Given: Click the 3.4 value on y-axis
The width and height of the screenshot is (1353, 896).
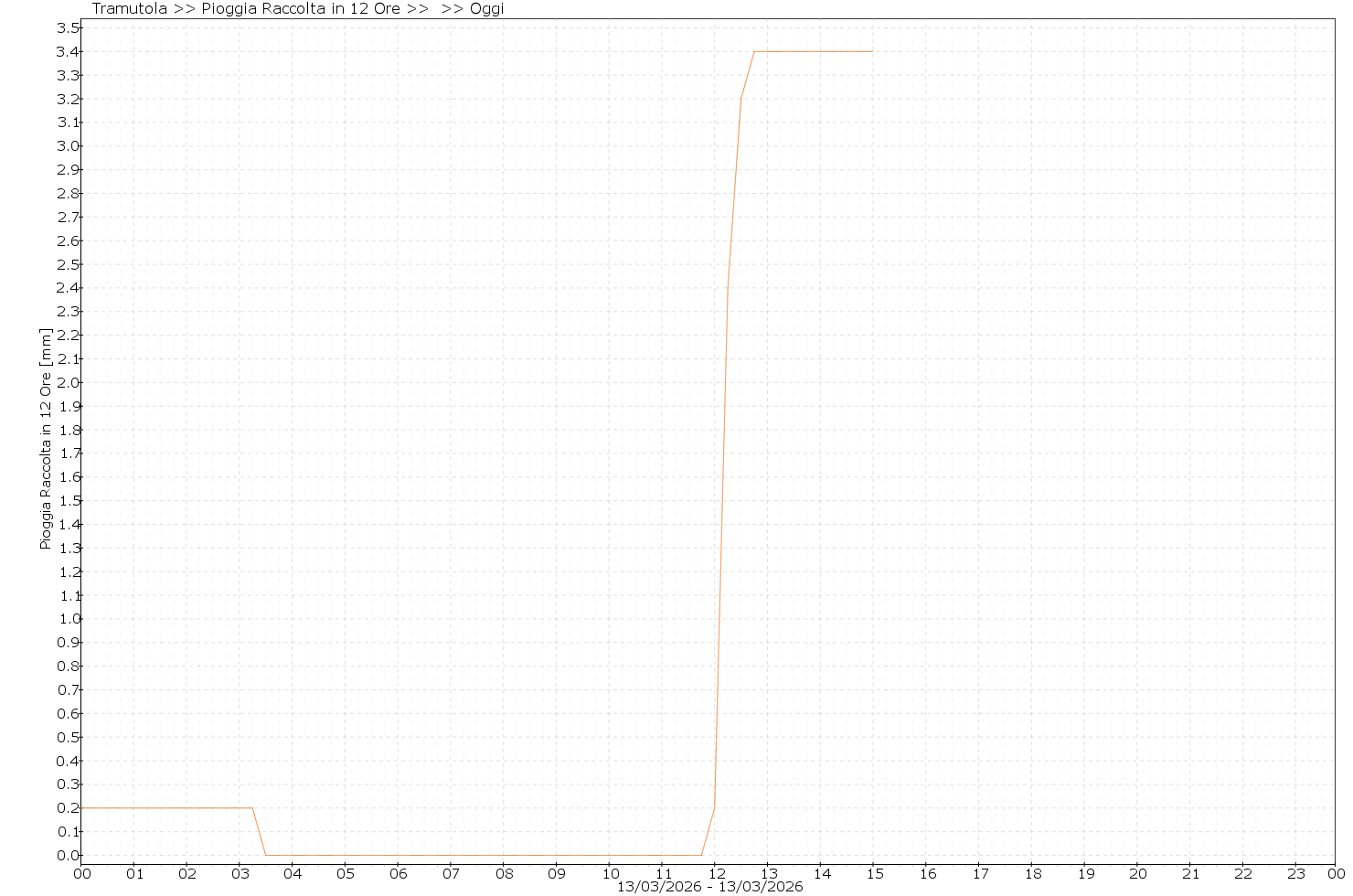Looking at the screenshot, I should pyautogui.click(x=69, y=52).
